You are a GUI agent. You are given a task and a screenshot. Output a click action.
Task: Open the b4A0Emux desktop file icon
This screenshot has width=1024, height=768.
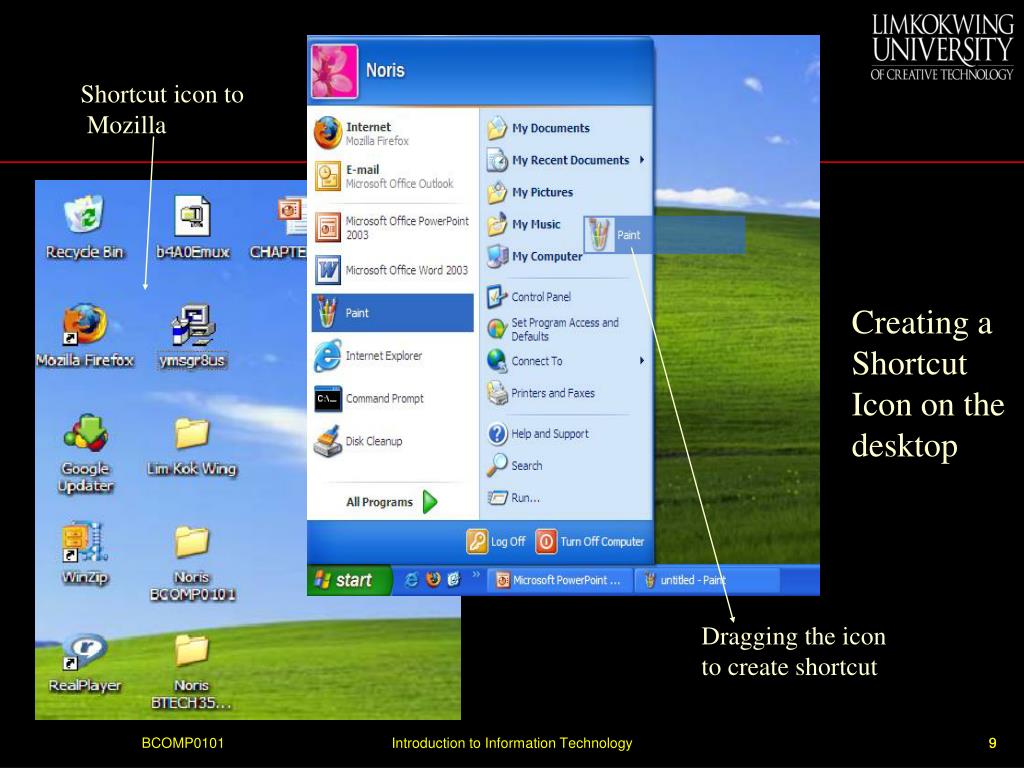click(193, 227)
